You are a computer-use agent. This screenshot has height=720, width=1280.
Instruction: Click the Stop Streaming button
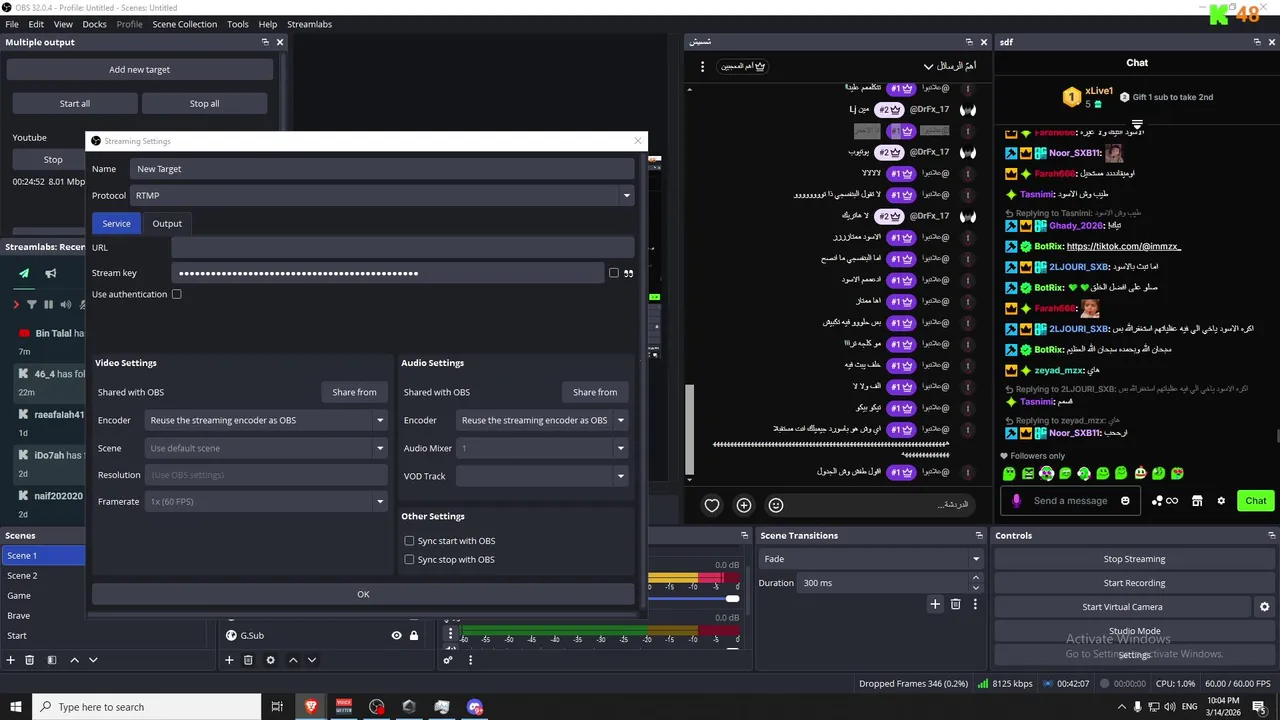[x=1134, y=559]
